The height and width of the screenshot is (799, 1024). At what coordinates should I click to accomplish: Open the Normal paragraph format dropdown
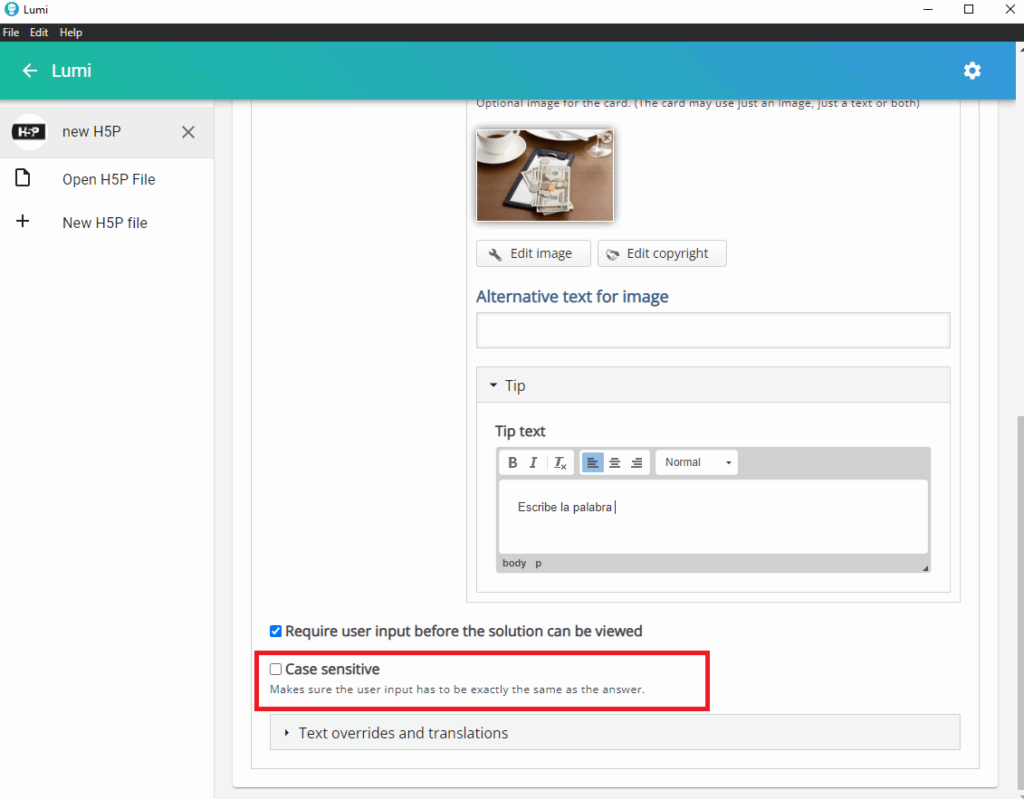(697, 463)
